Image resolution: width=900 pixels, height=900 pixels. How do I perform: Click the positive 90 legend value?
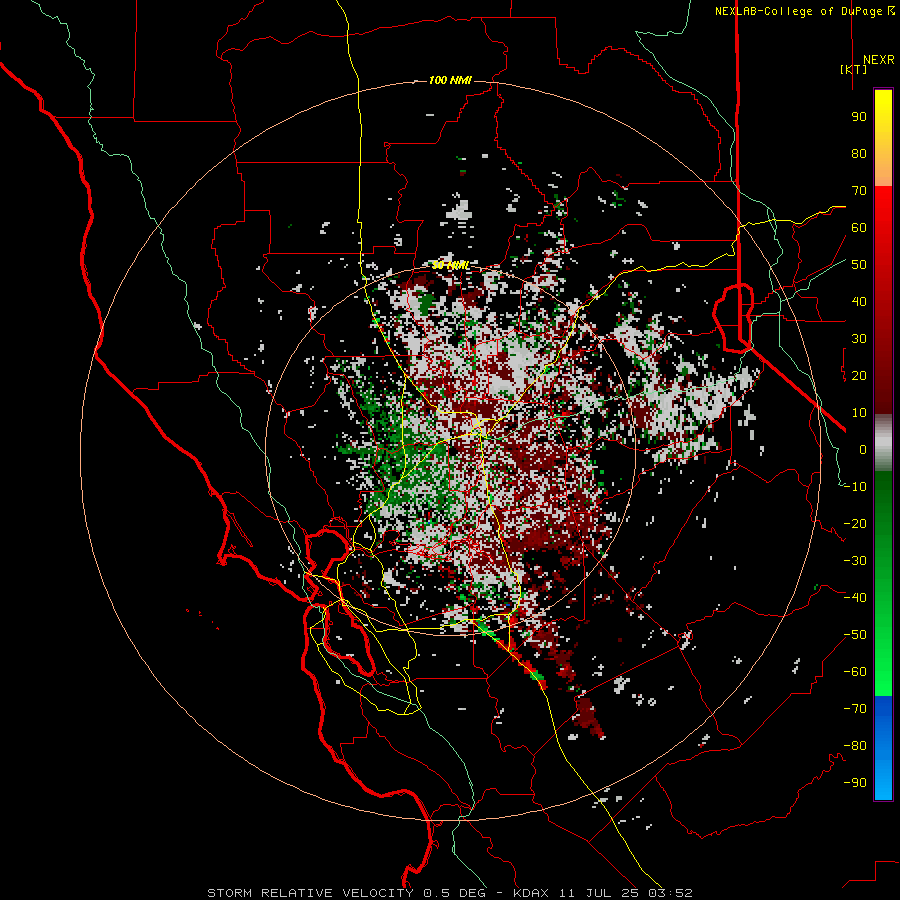coord(859,117)
